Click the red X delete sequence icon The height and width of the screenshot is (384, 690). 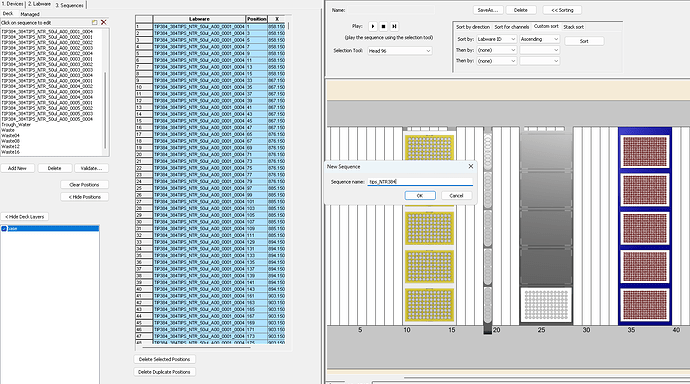pos(104,22)
